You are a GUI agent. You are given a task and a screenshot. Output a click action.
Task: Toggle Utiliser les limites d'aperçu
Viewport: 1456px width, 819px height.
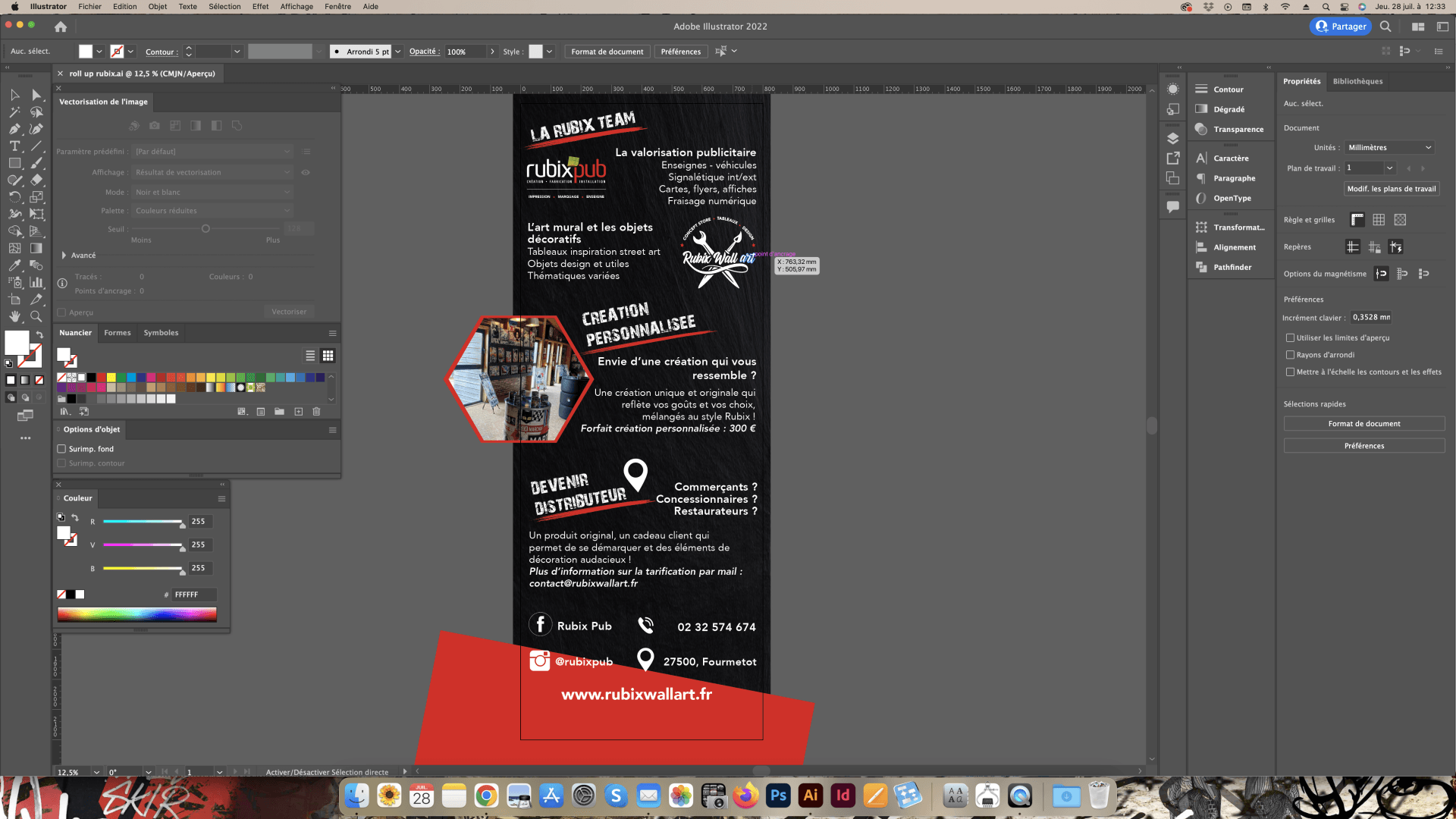[1290, 337]
